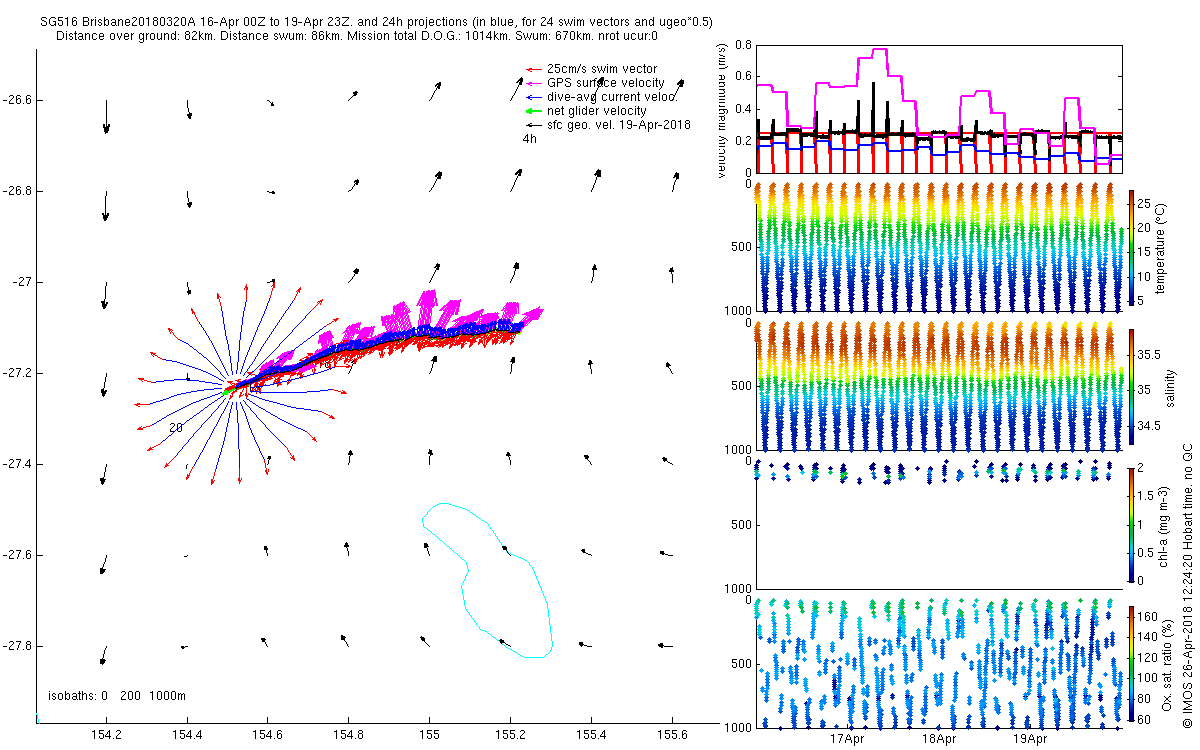Click longitude tick '154.4' on the map axis
Viewport: 1200px width, 750px height.
click(186, 735)
